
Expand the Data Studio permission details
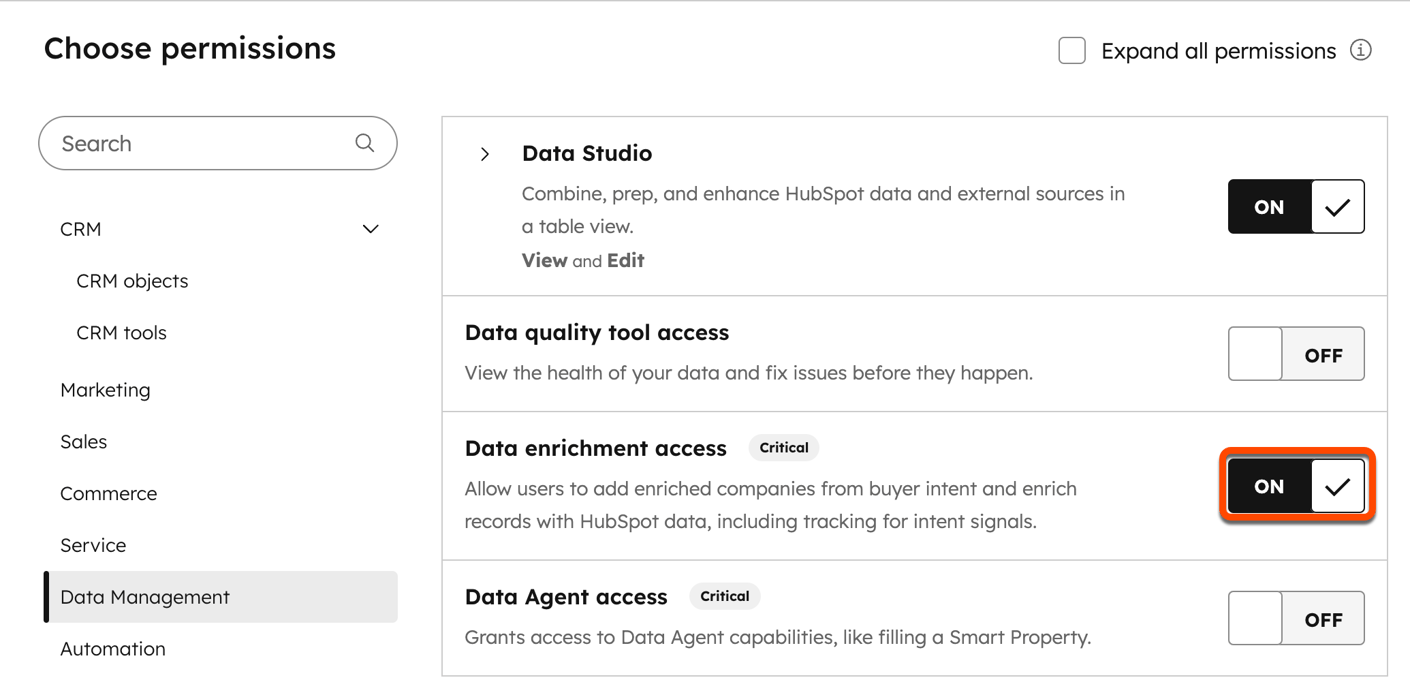point(485,153)
